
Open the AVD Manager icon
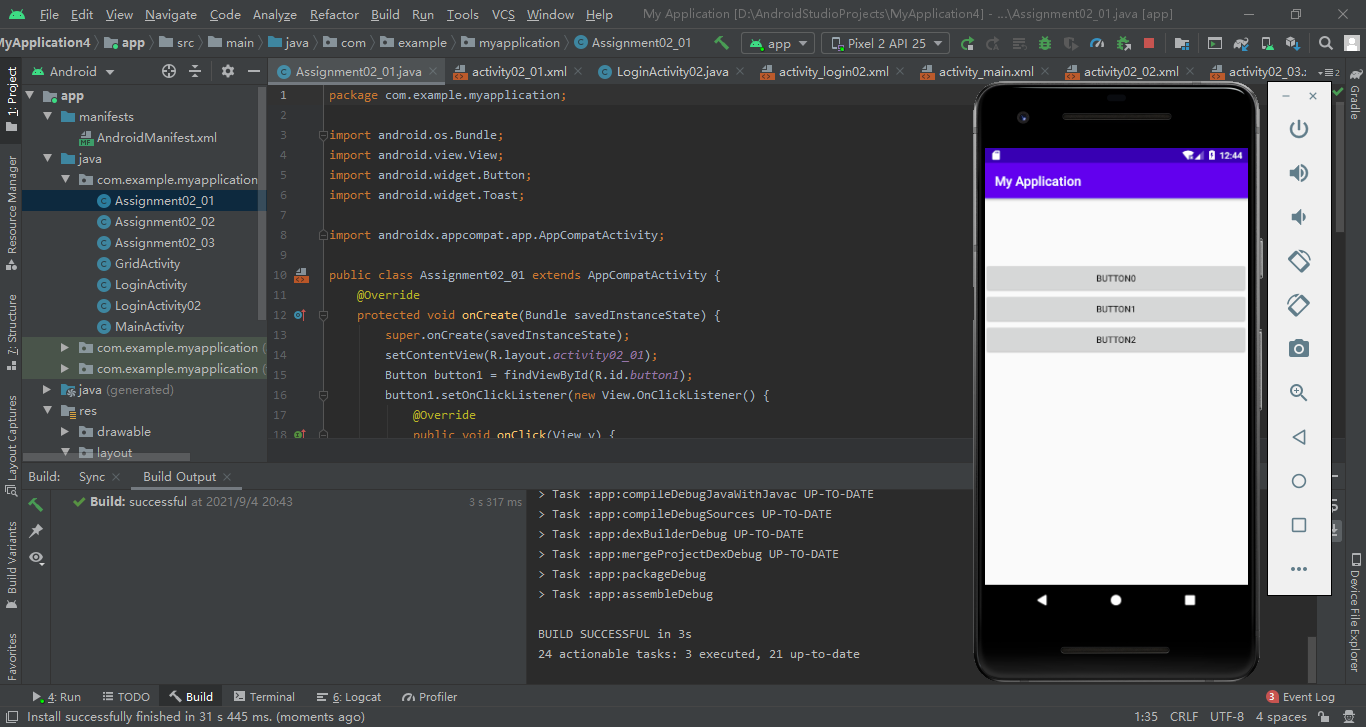coord(1266,43)
